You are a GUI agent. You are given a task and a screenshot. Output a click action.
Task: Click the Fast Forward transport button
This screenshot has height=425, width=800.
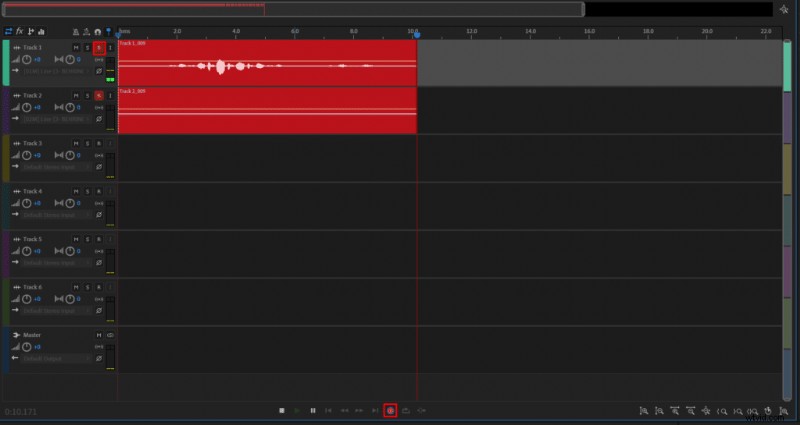click(x=359, y=411)
